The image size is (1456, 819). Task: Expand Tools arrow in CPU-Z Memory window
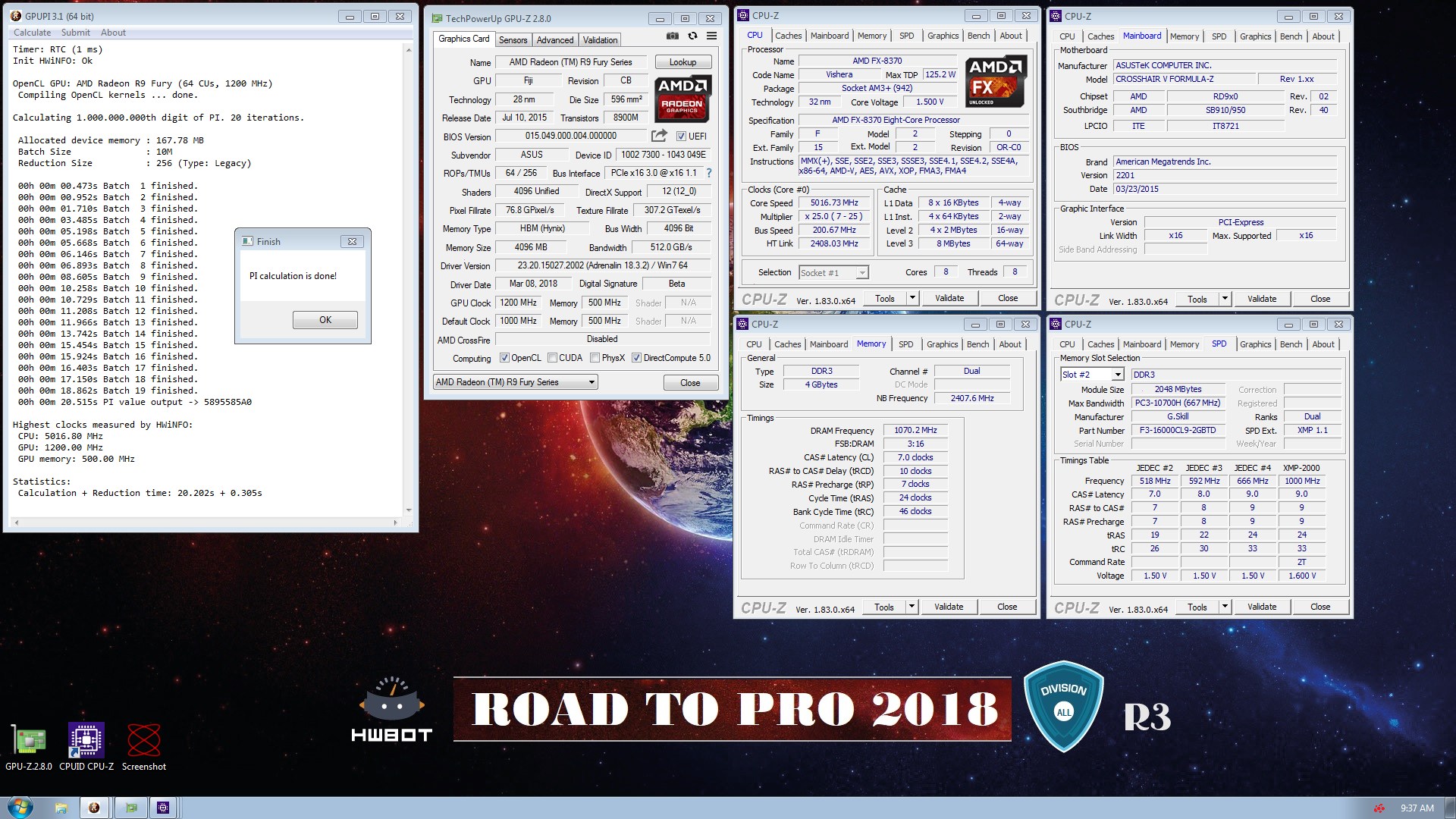pyautogui.click(x=912, y=607)
